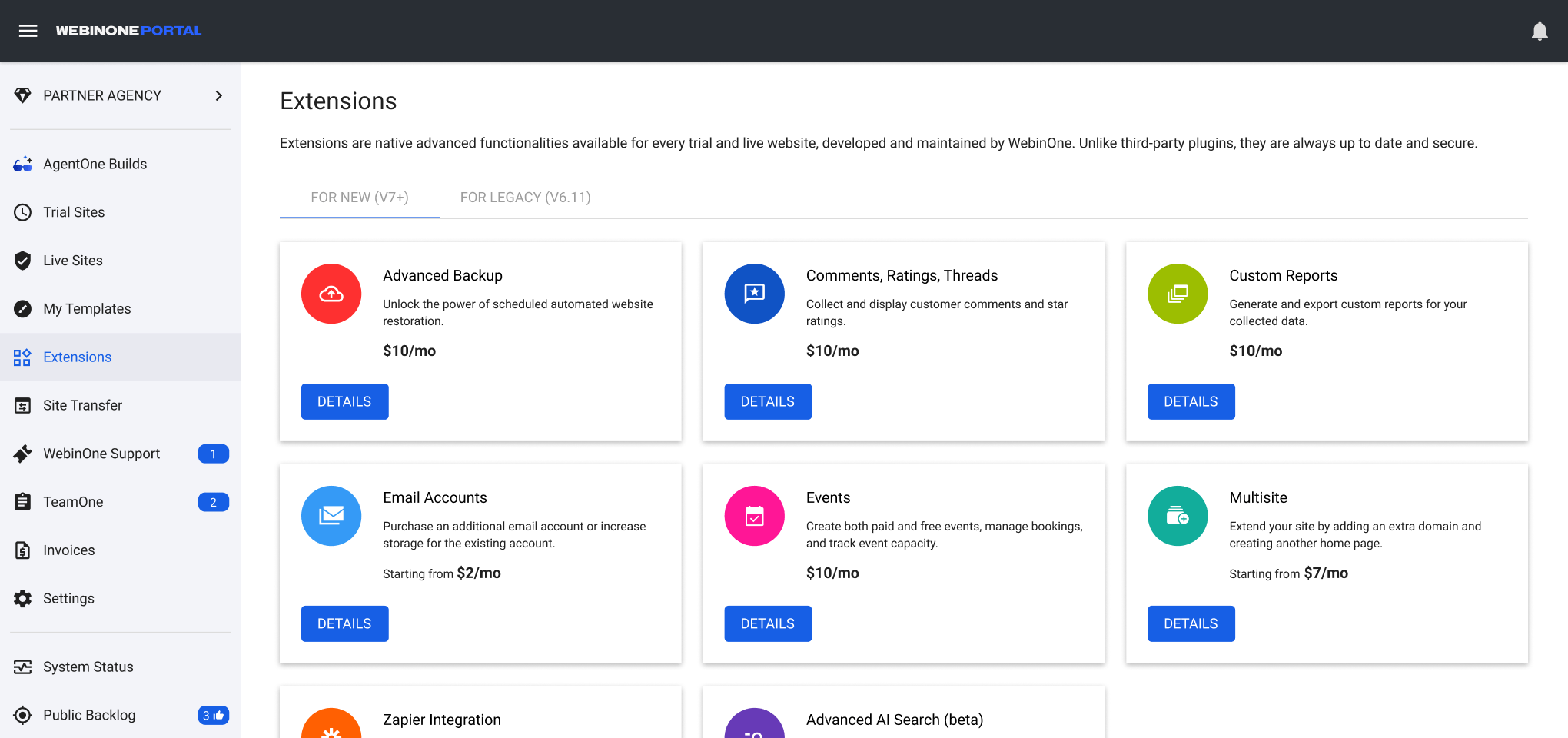Switch to the For New (V7+) tab
This screenshot has width=1568, height=738.
[x=360, y=198]
